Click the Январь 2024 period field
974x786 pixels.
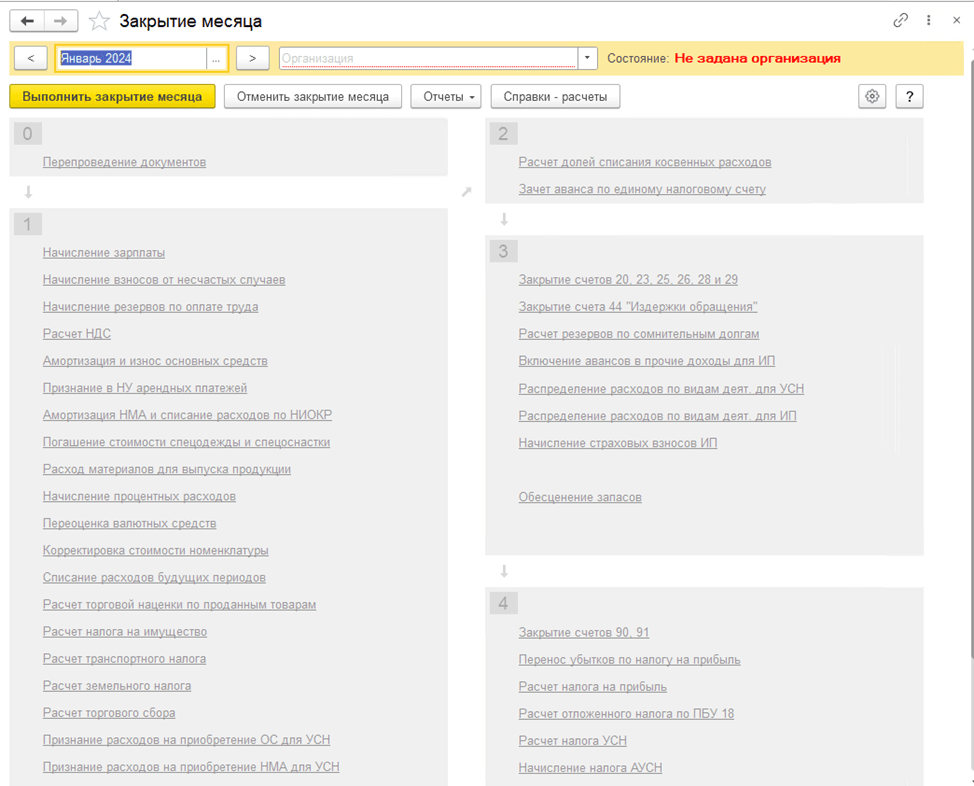[x=131, y=58]
